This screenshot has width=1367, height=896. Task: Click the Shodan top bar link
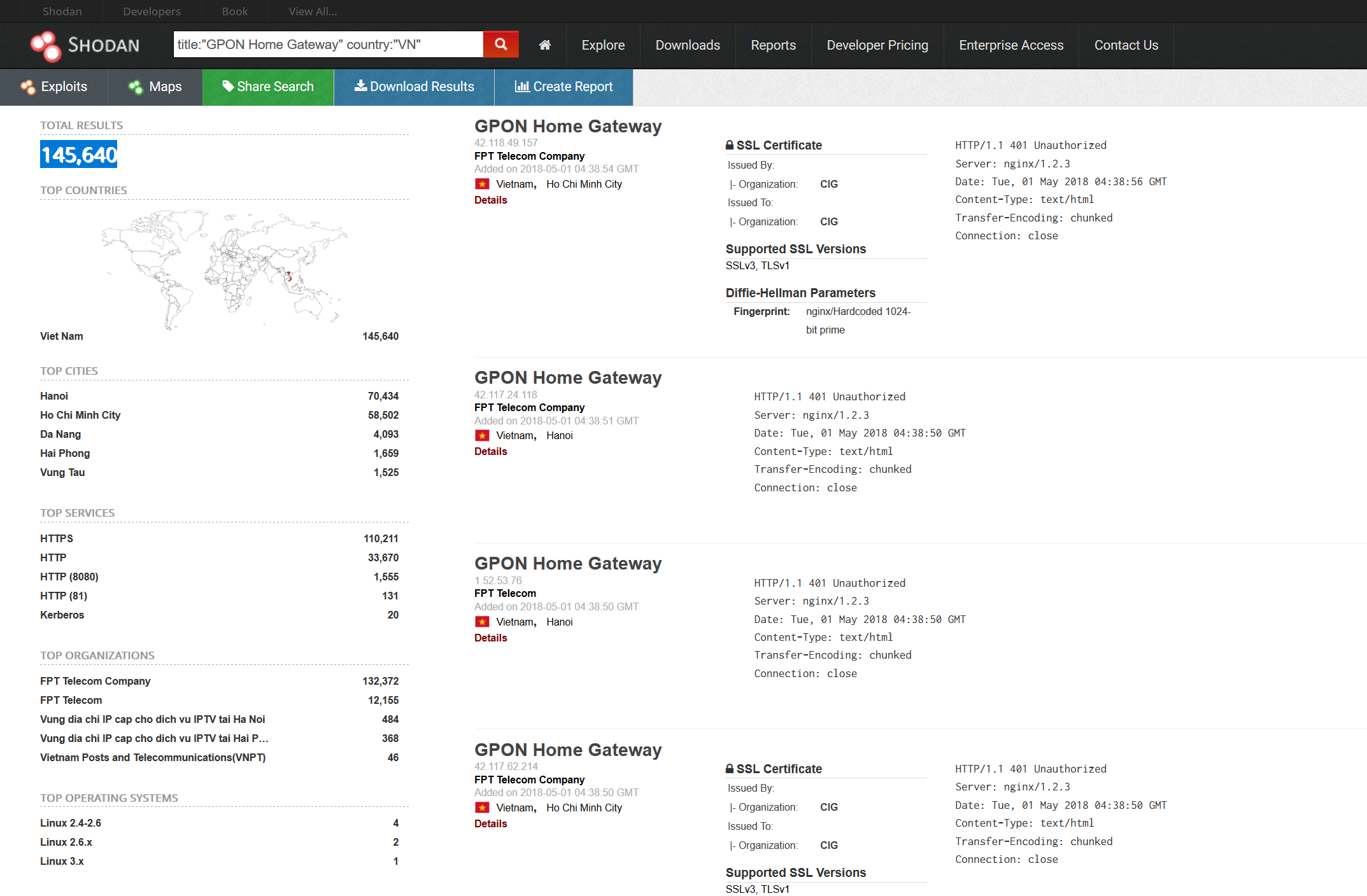[x=62, y=11]
